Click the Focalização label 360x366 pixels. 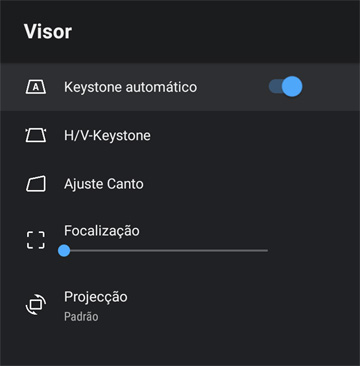tap(102, 231)
